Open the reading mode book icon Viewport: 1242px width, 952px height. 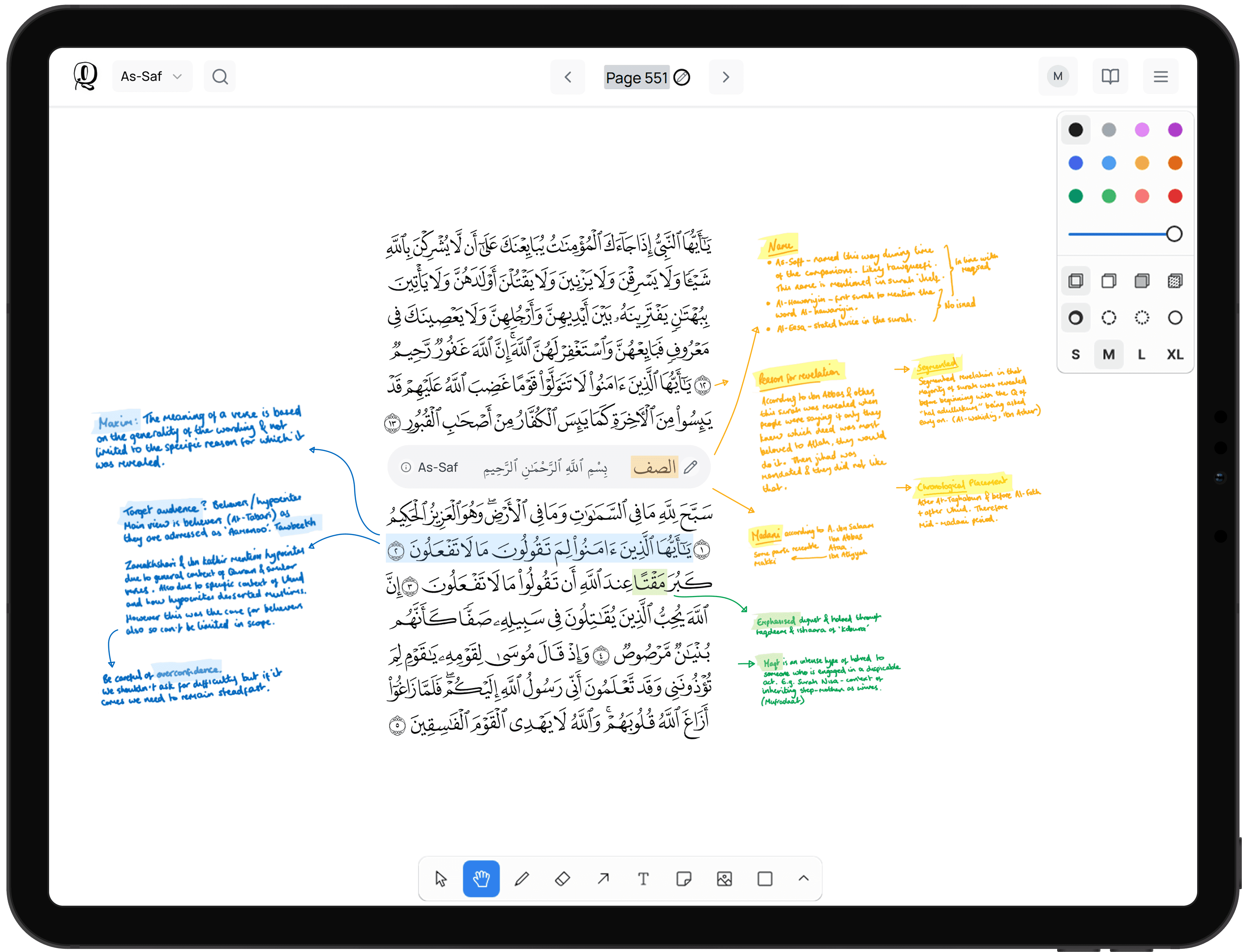point(1110,76)
